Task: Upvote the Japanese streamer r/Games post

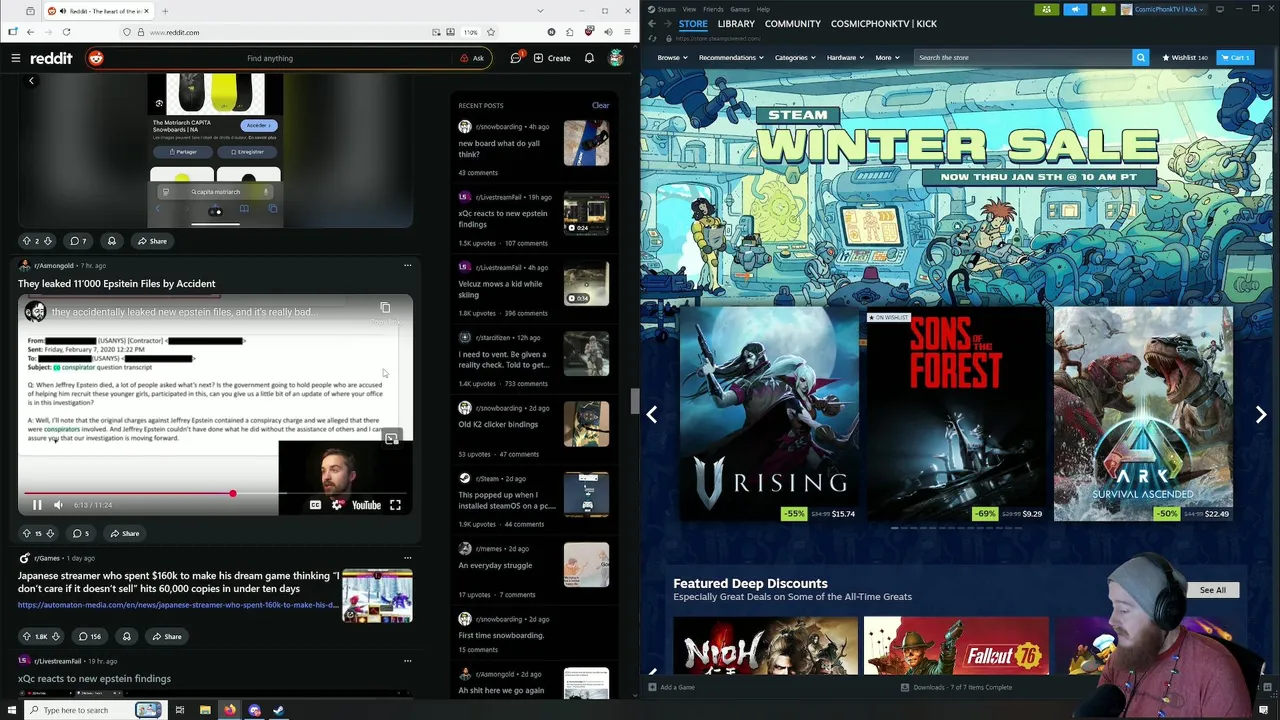Action: 26,636
